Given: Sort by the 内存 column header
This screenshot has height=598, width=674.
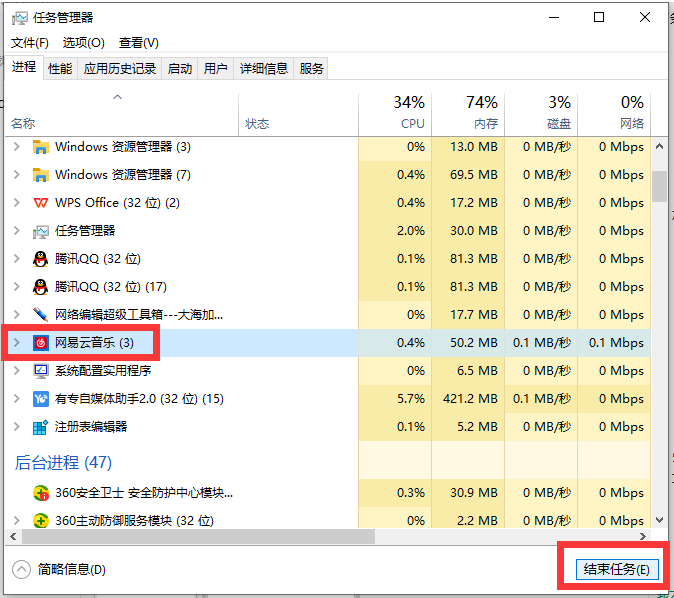Looking at the screenshot, I should [x=468, y=114].
